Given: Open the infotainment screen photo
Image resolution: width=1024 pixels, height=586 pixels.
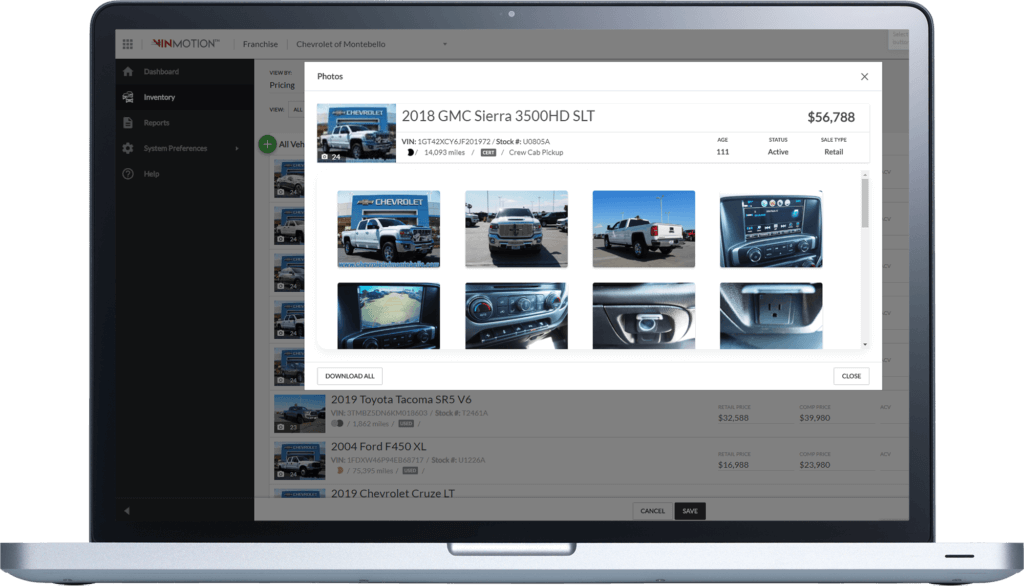Looking at the screenshot, I should (771, 229).
